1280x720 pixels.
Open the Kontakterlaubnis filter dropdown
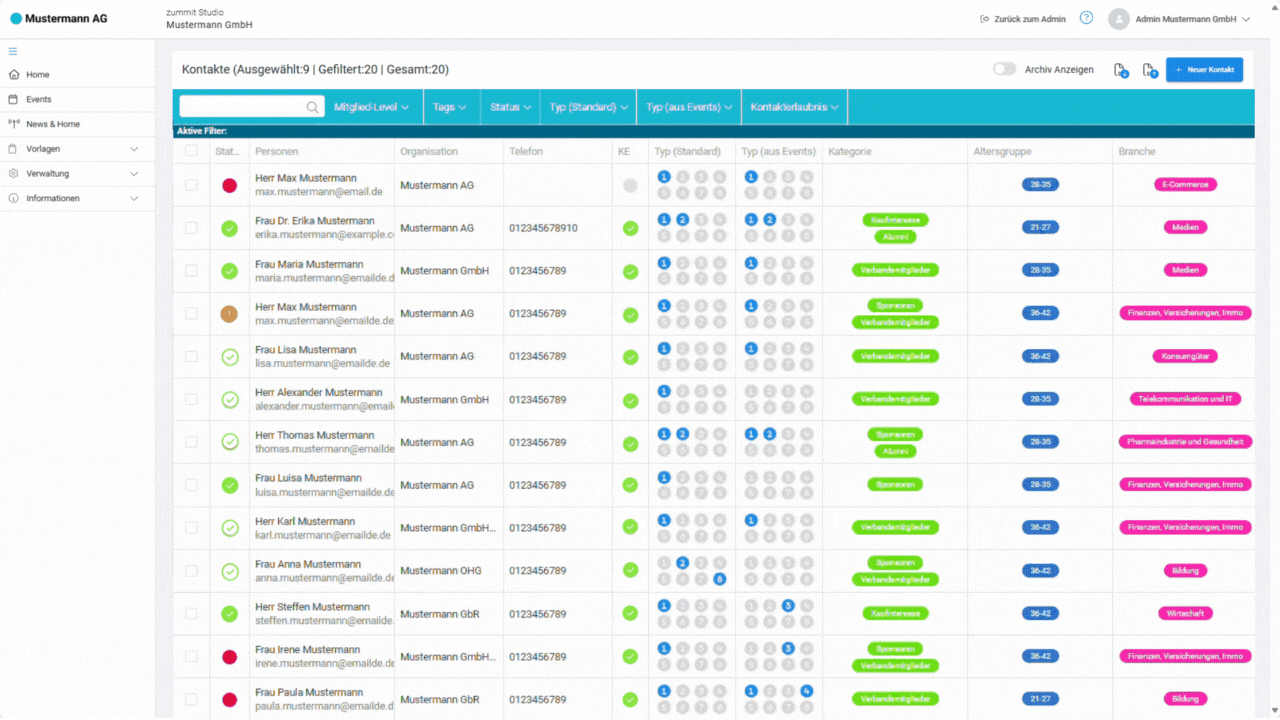[794, 107]
